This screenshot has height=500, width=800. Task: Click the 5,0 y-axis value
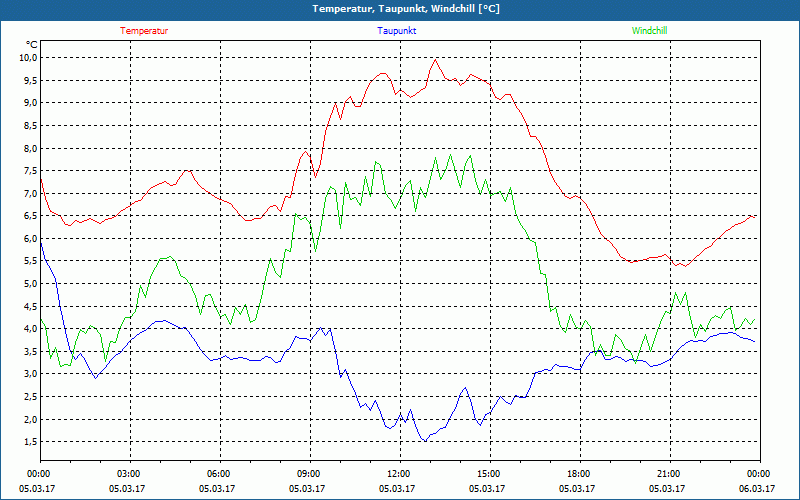[31, 284]
